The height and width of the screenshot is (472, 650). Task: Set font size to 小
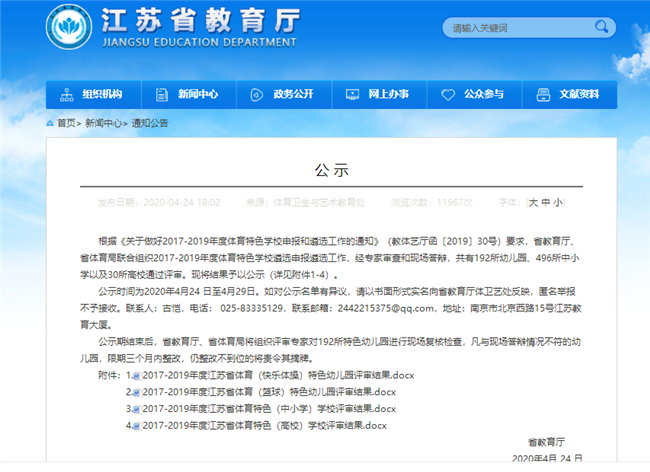pyautogui.click(x=558, y=203)
